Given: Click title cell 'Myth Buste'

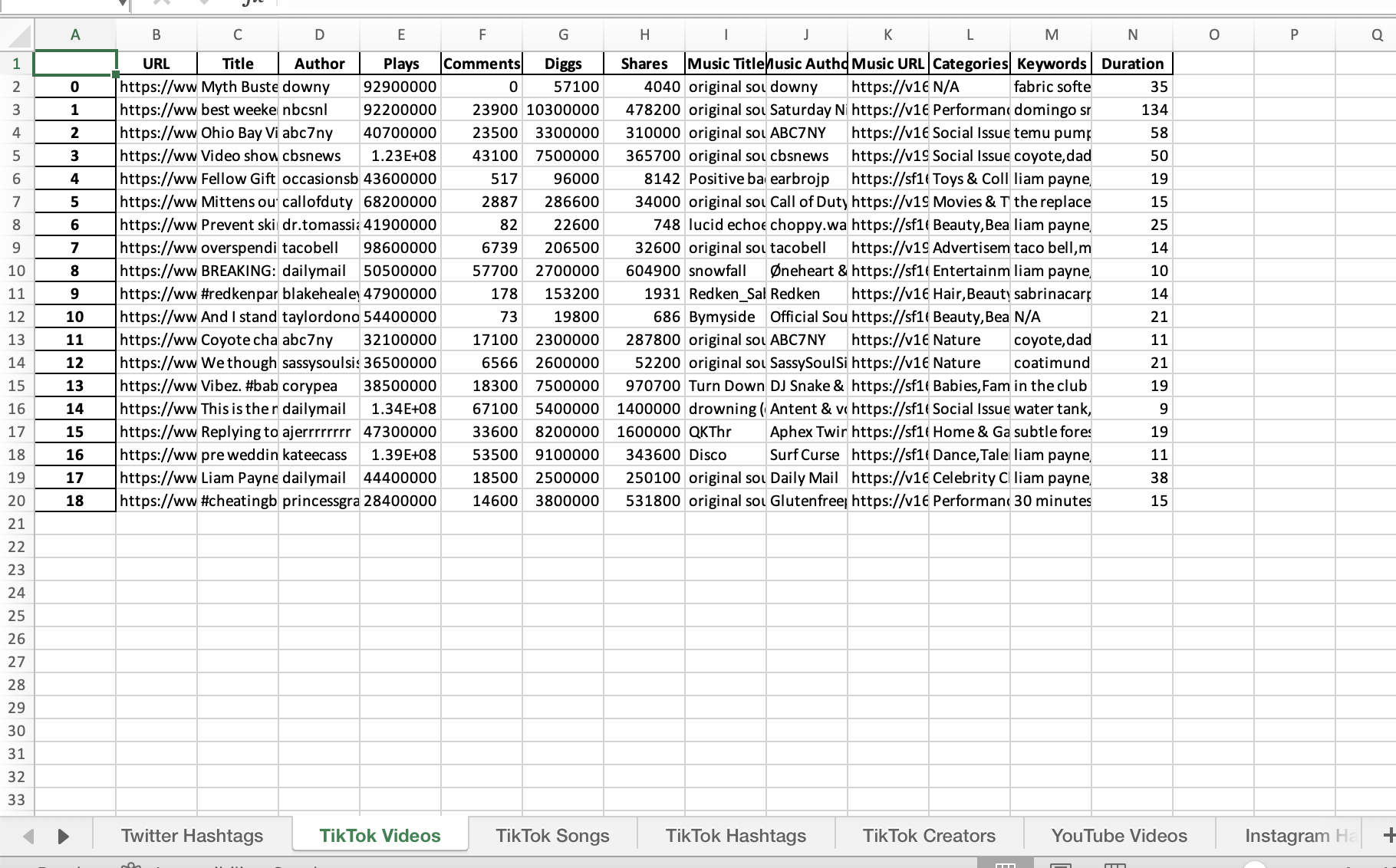Looking at the screenshot, I should 238,87.
